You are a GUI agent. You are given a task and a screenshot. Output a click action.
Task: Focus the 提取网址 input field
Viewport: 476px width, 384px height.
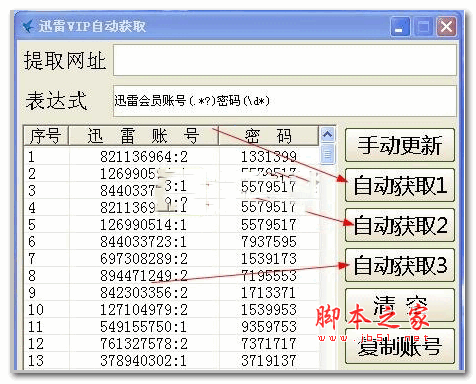tap(285, 60)
